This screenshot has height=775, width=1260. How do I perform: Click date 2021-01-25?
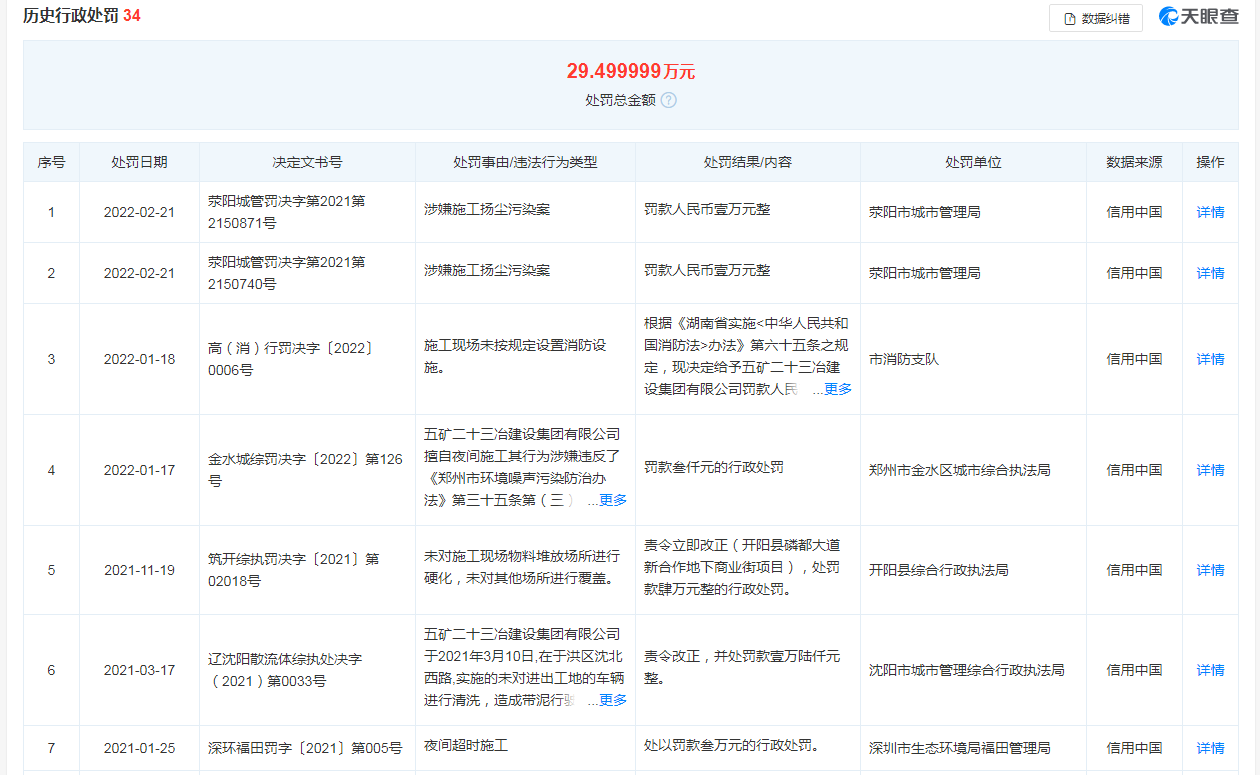pyautogui.click(x=139, y=748)
